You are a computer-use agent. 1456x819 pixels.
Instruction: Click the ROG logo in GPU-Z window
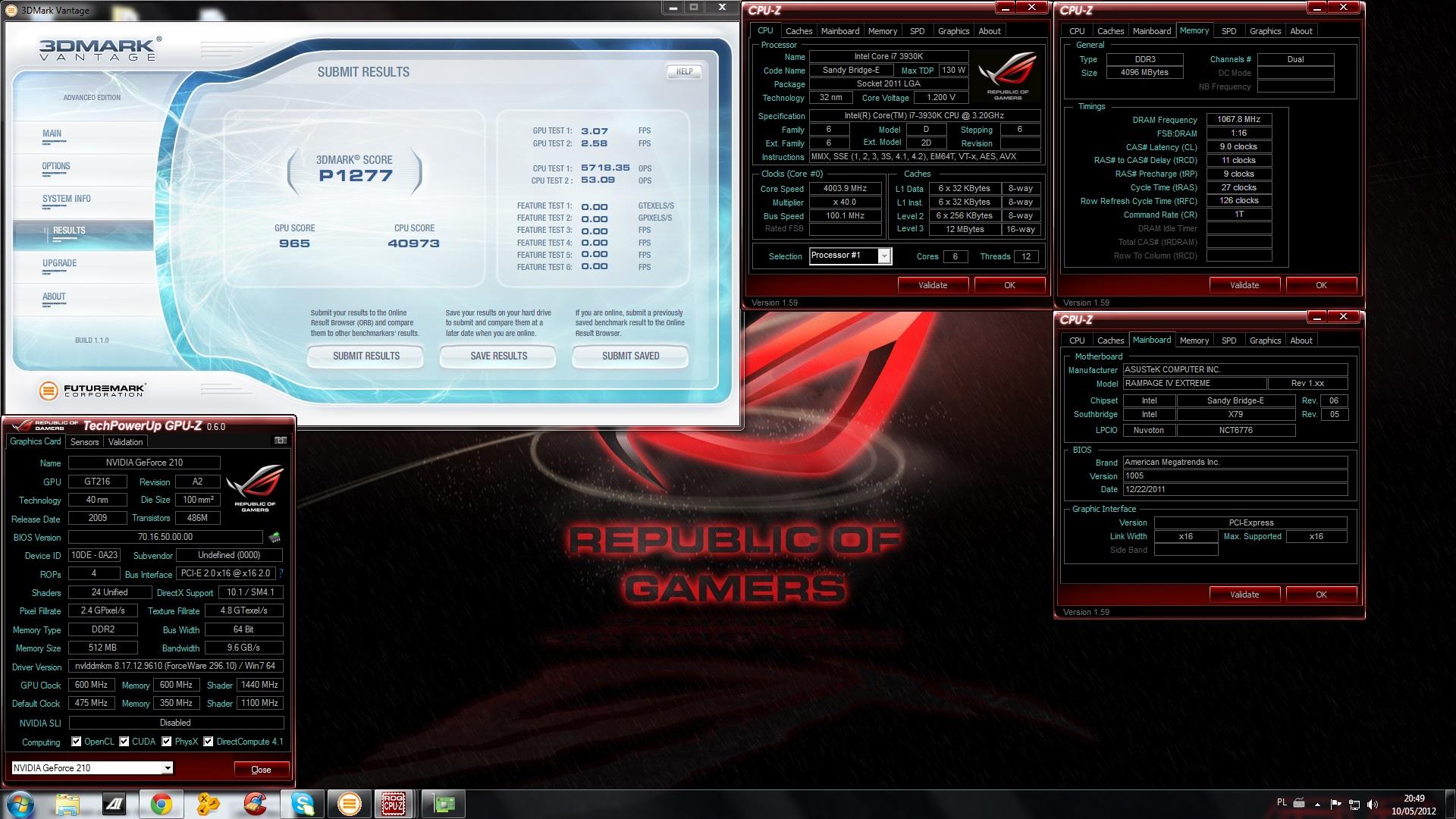(x=255, y=487)
